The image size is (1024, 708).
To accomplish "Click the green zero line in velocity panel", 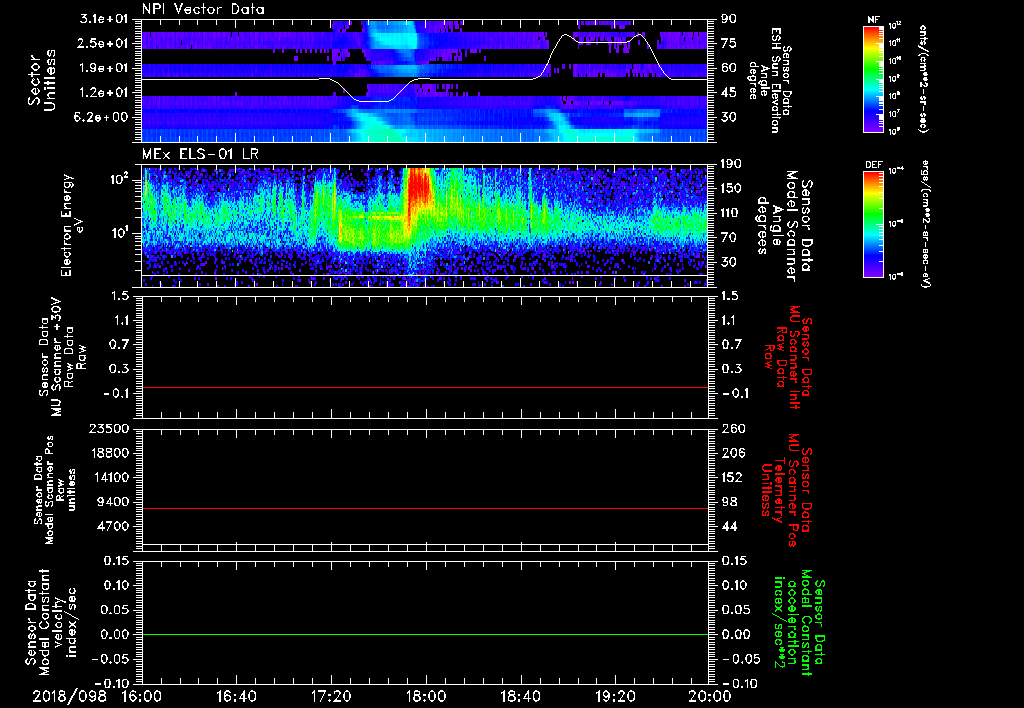I will 425,634.
